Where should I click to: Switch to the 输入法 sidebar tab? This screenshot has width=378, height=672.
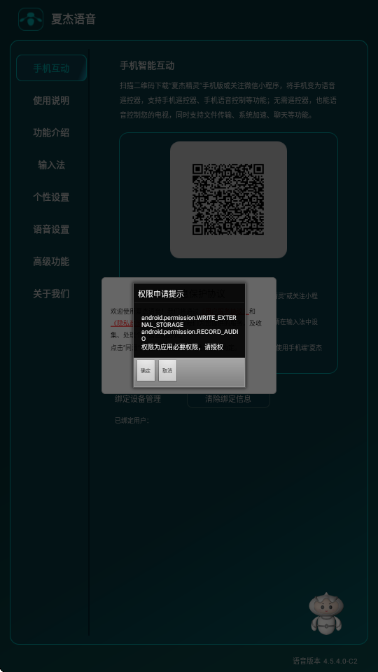(x=51, y=165)
